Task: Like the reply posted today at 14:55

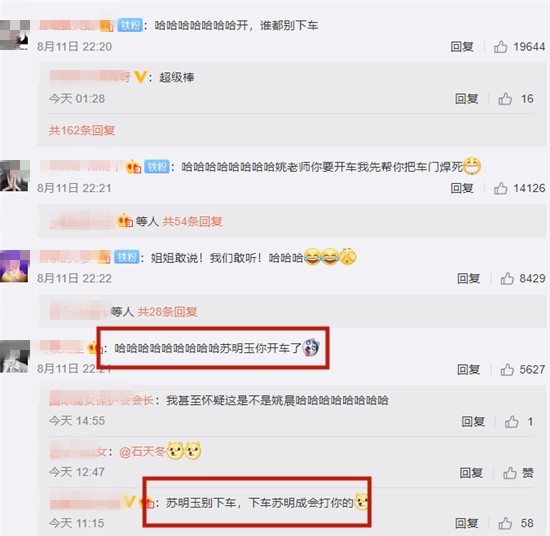Action: click(x=511, y=421)
